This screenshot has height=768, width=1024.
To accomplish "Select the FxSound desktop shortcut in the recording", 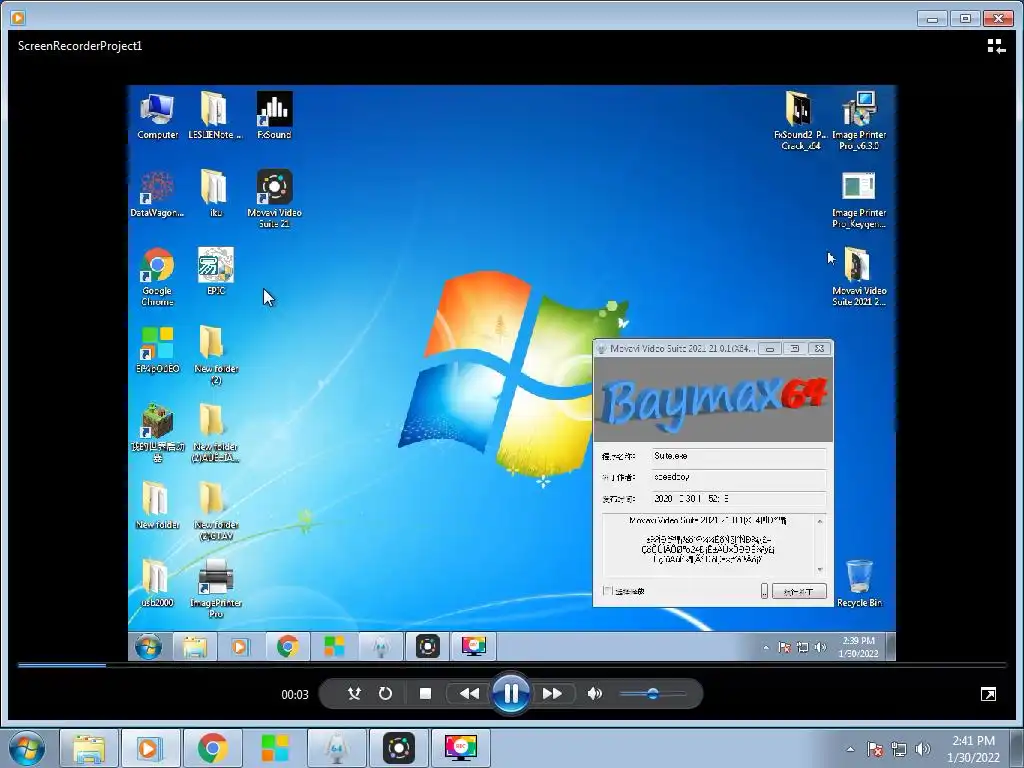I will pyautogui.click(x=274, y=116).
